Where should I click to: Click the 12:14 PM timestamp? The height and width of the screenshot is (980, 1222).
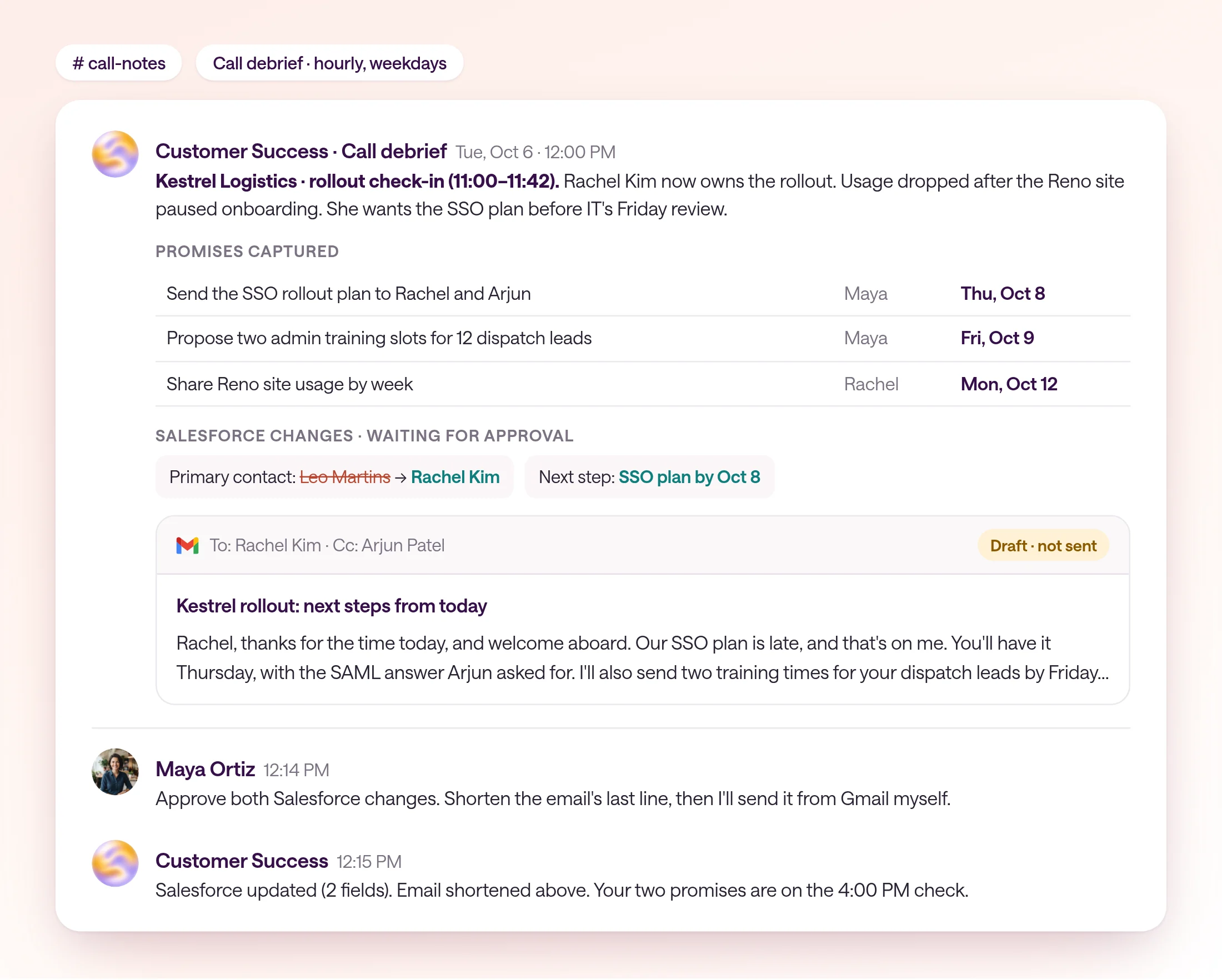tap(296, 771)
